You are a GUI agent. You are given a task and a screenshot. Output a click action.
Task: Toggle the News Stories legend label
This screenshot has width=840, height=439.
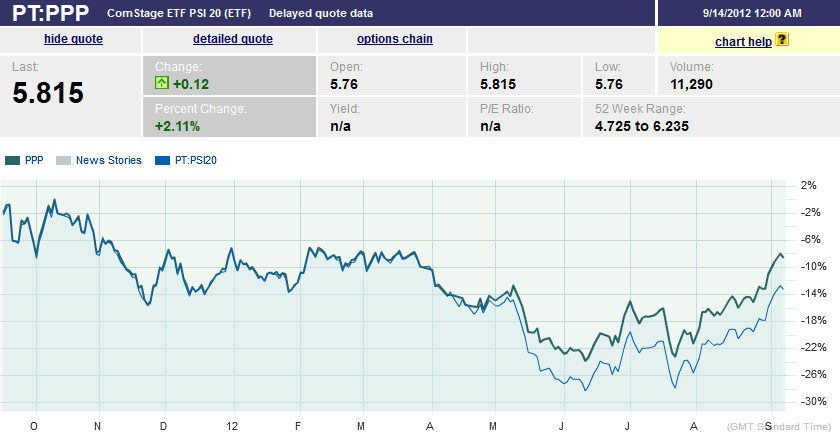coord(109,160)
